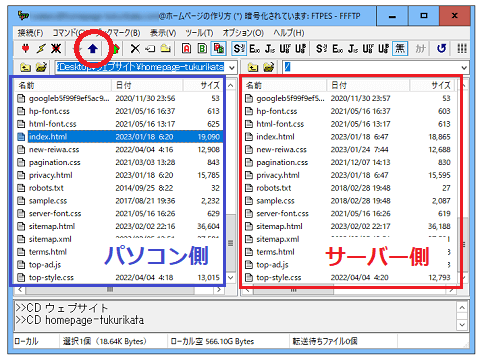Screen dimensions: 480x360
Task: Click the EUC button beside highlighted Shift-JIS
Action: (255, 49)
